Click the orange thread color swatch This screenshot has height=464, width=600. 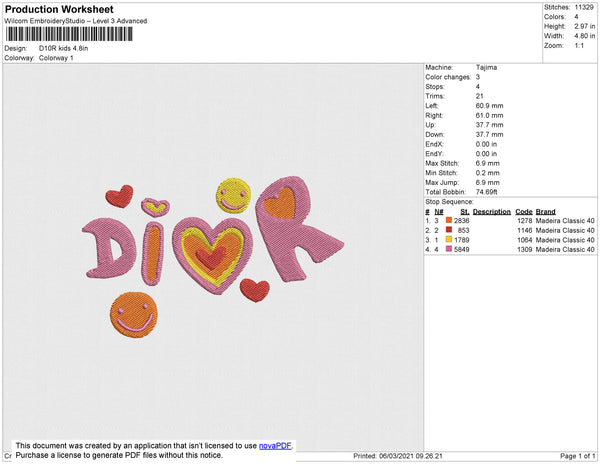[448, 220]
